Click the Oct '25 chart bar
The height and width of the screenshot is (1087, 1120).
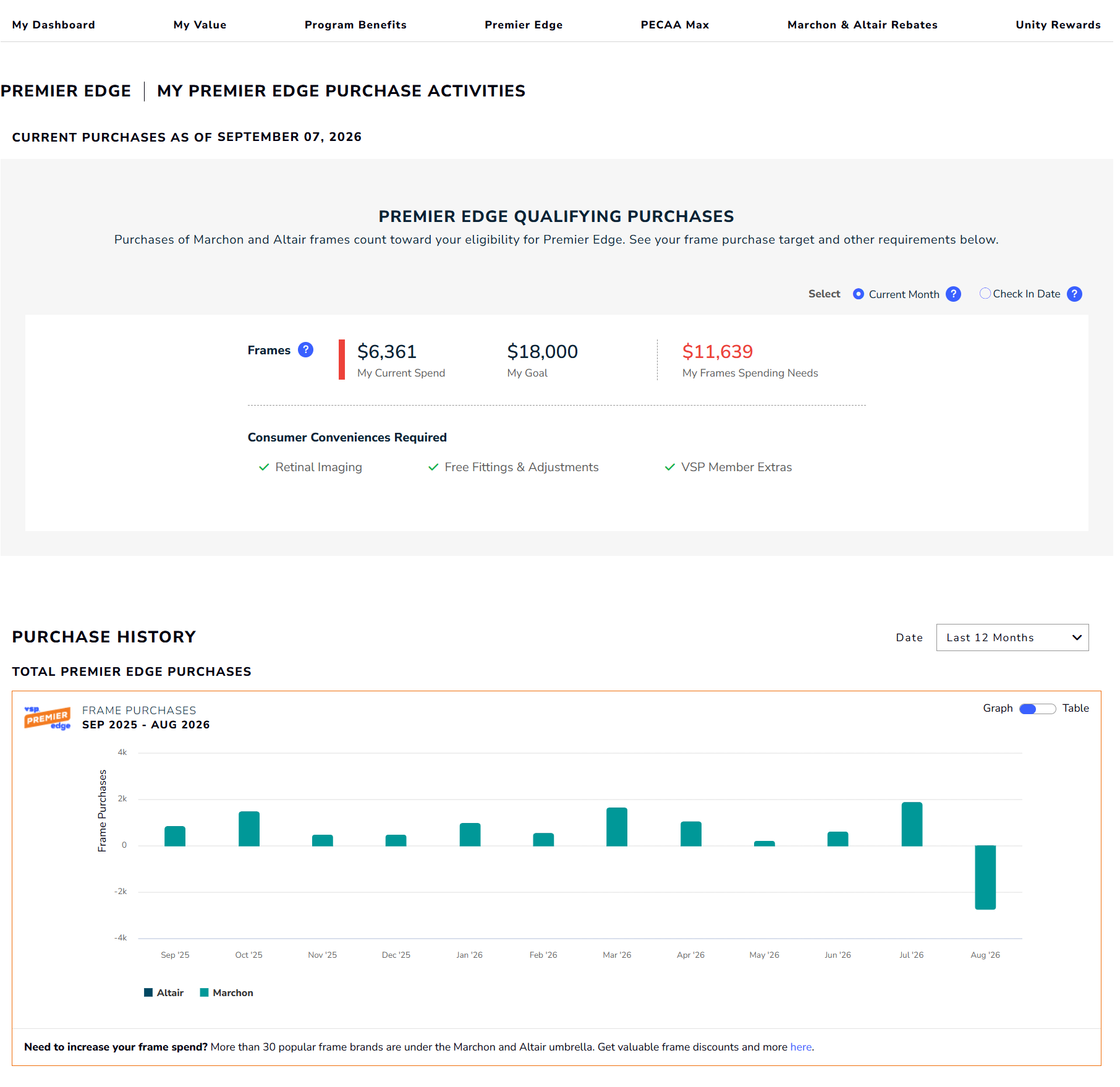tap(249, 829)
